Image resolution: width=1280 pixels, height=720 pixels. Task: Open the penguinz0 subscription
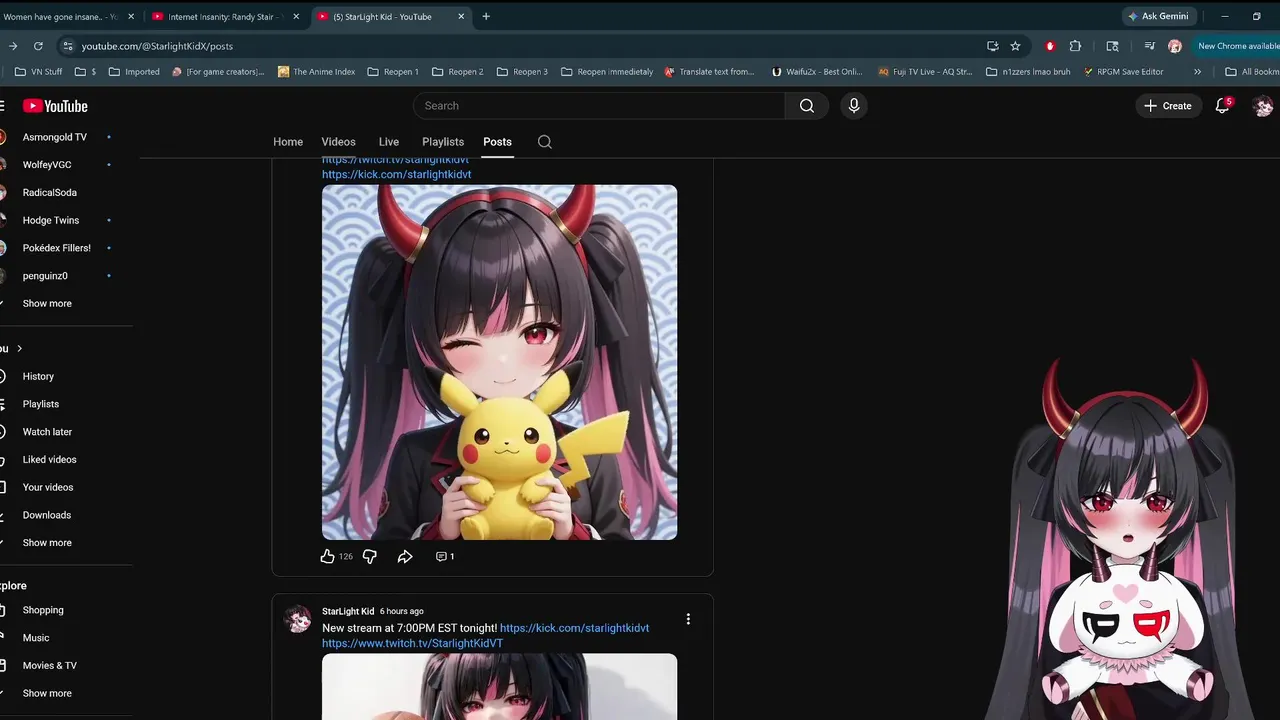[x=45, y=276]
